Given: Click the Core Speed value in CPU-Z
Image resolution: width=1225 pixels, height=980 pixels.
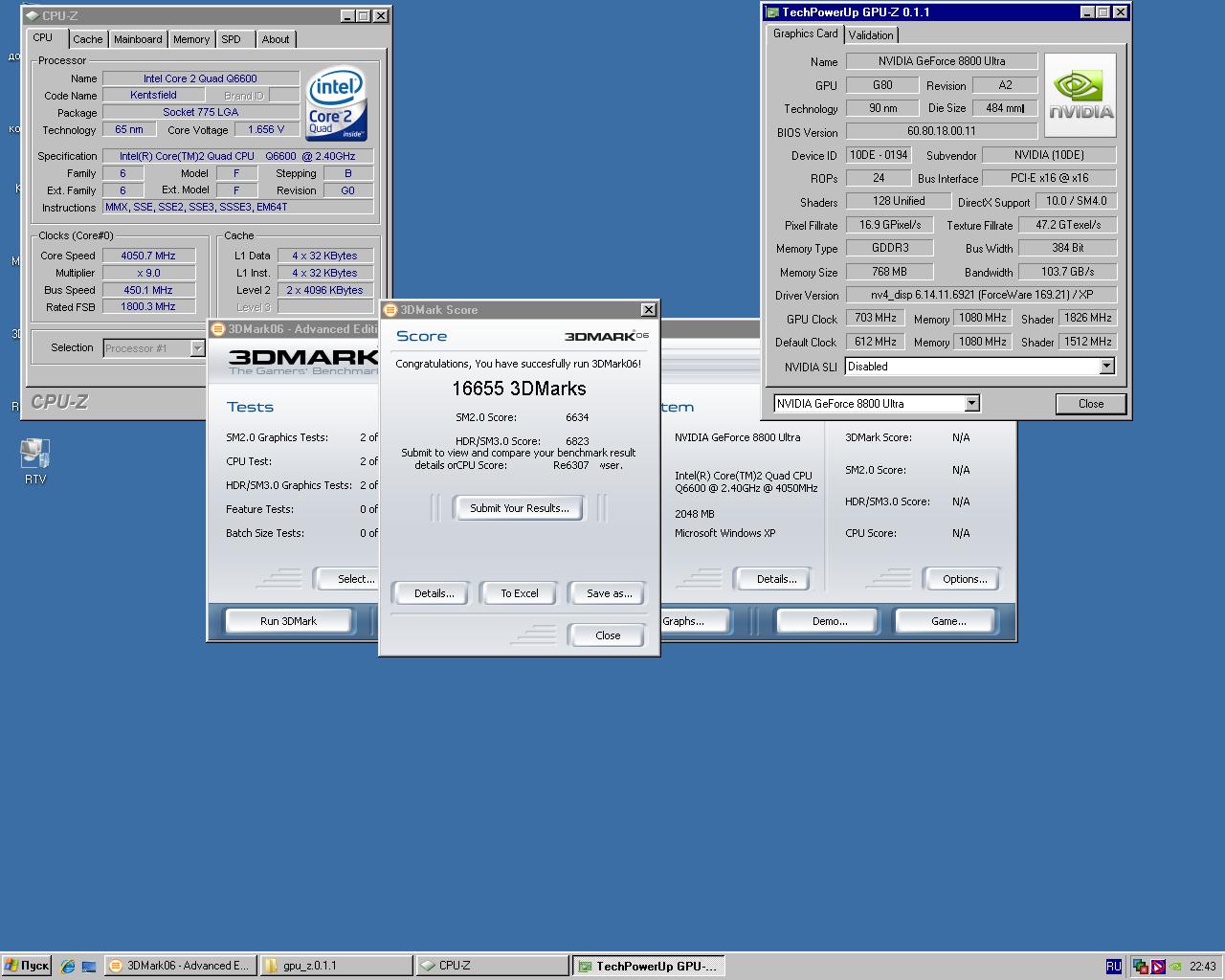Looking at the screenshot, I should pos(147,256).
